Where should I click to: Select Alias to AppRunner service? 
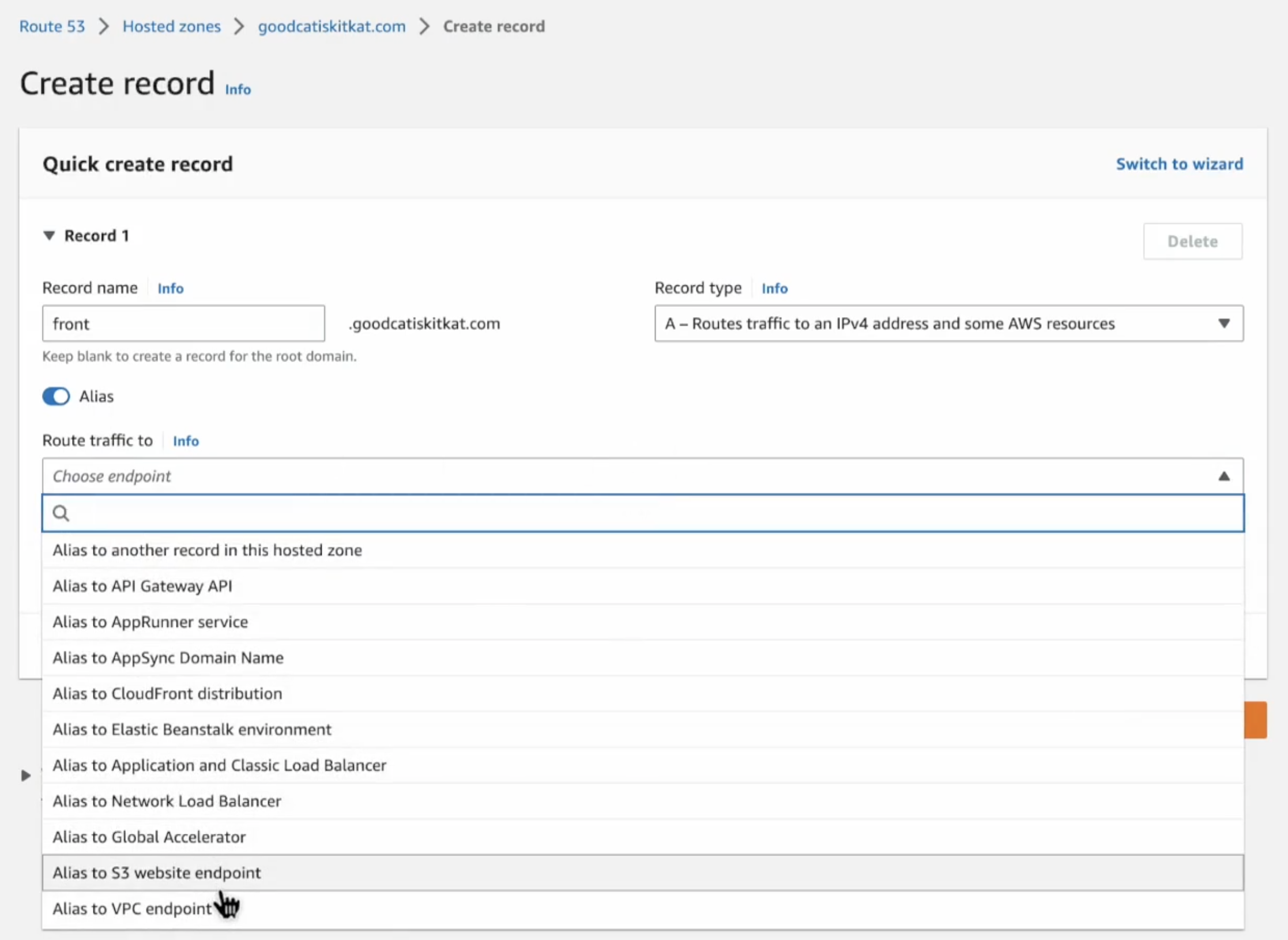(643, 622)
